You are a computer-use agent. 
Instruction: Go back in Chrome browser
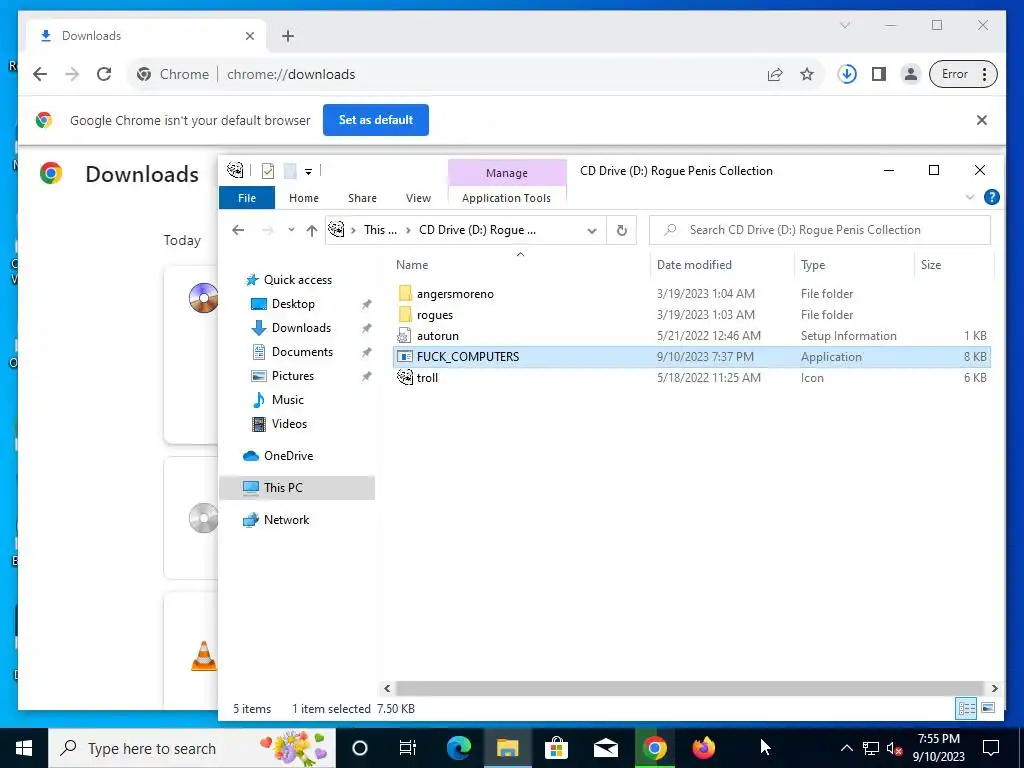click(40, 74)
